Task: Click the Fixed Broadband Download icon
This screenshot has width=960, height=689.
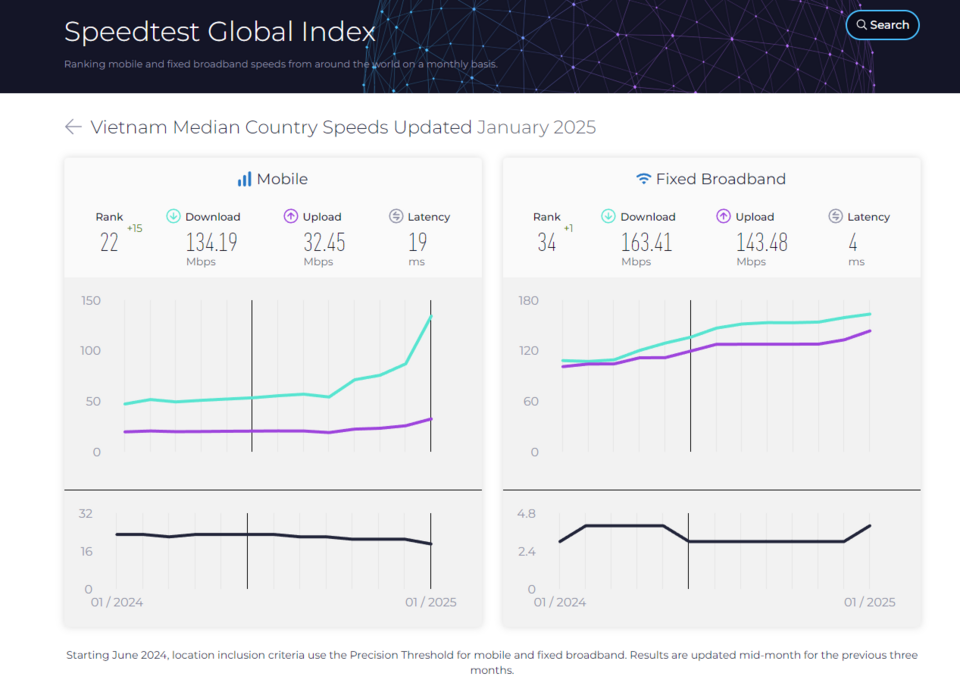Action: (x=608, y=216)
